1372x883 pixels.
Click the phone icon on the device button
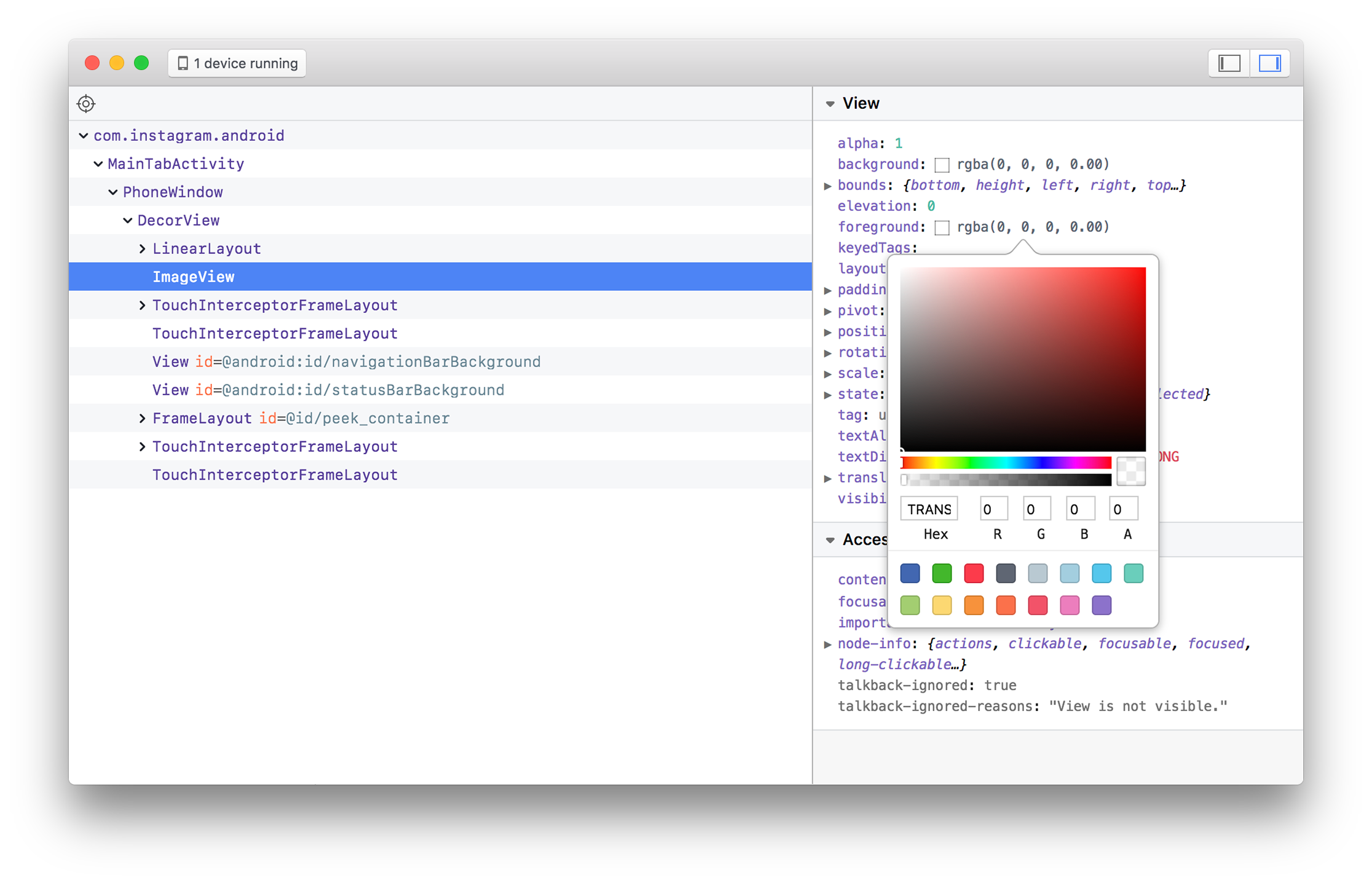(x=183, y=63)
